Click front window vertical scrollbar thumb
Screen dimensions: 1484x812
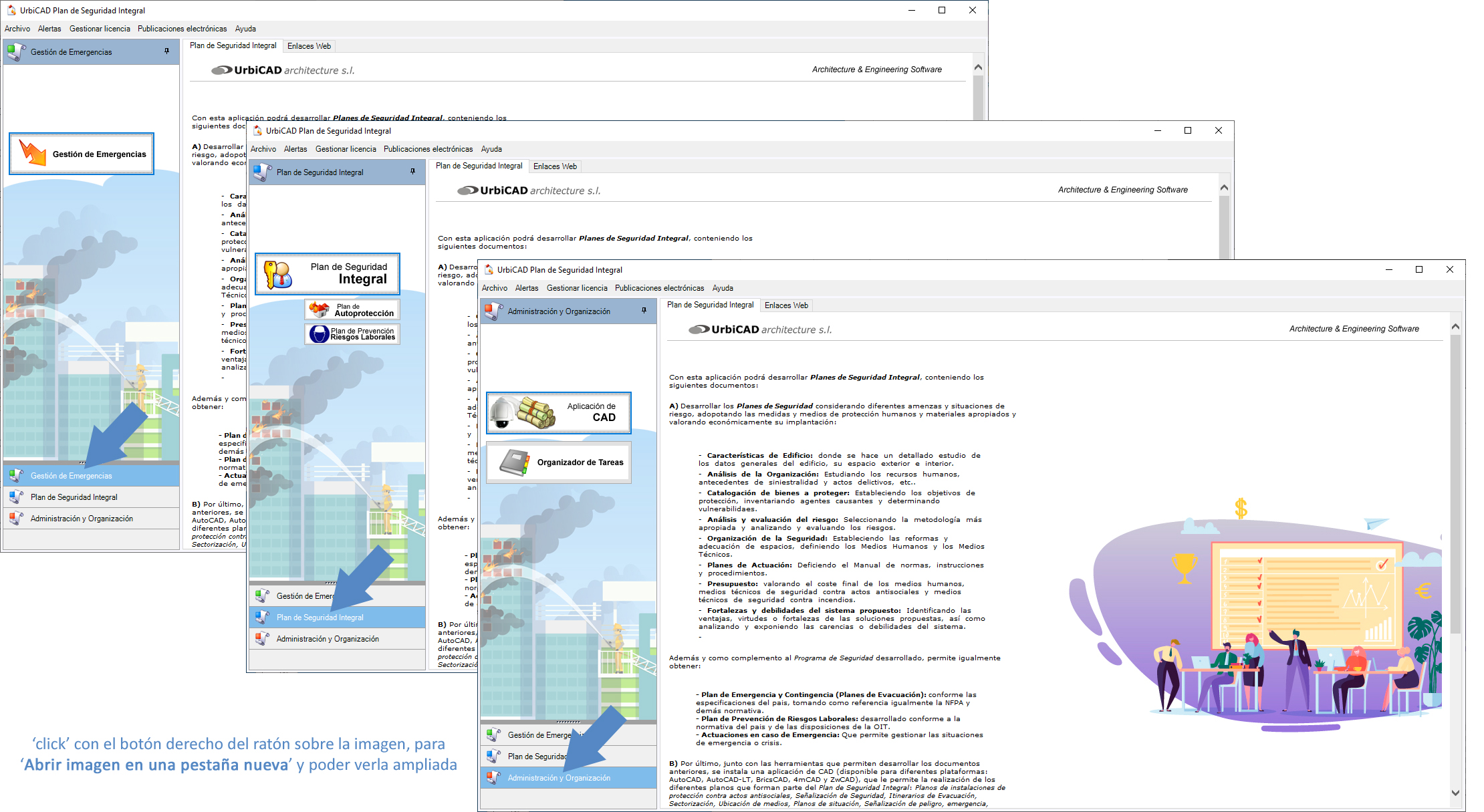click(x=1455, y=483)
